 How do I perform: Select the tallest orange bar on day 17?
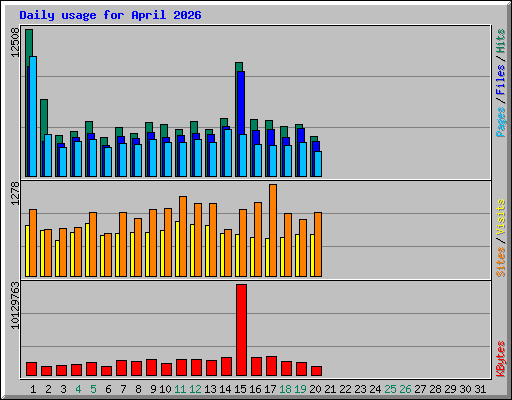pyautogui.click(x=273, y=230)
